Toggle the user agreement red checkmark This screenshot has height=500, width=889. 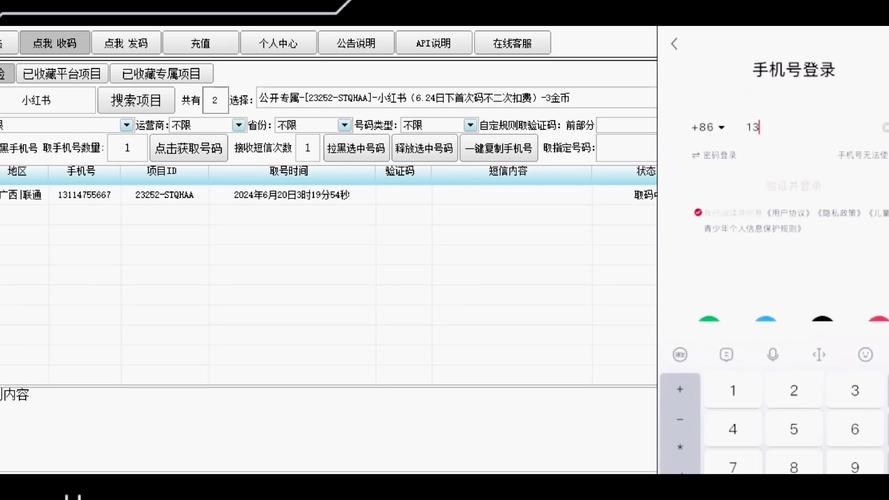pos(698,213)
